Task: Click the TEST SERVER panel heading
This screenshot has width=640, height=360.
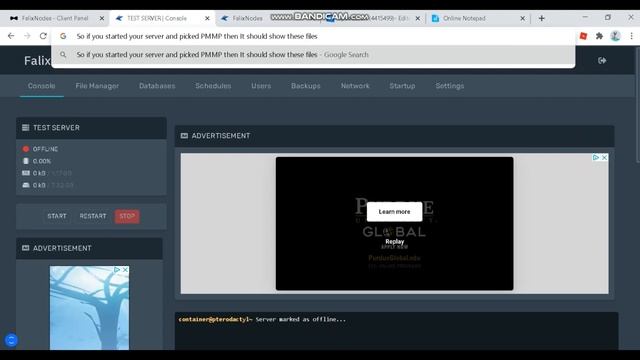Action: (x=56, y=128)
